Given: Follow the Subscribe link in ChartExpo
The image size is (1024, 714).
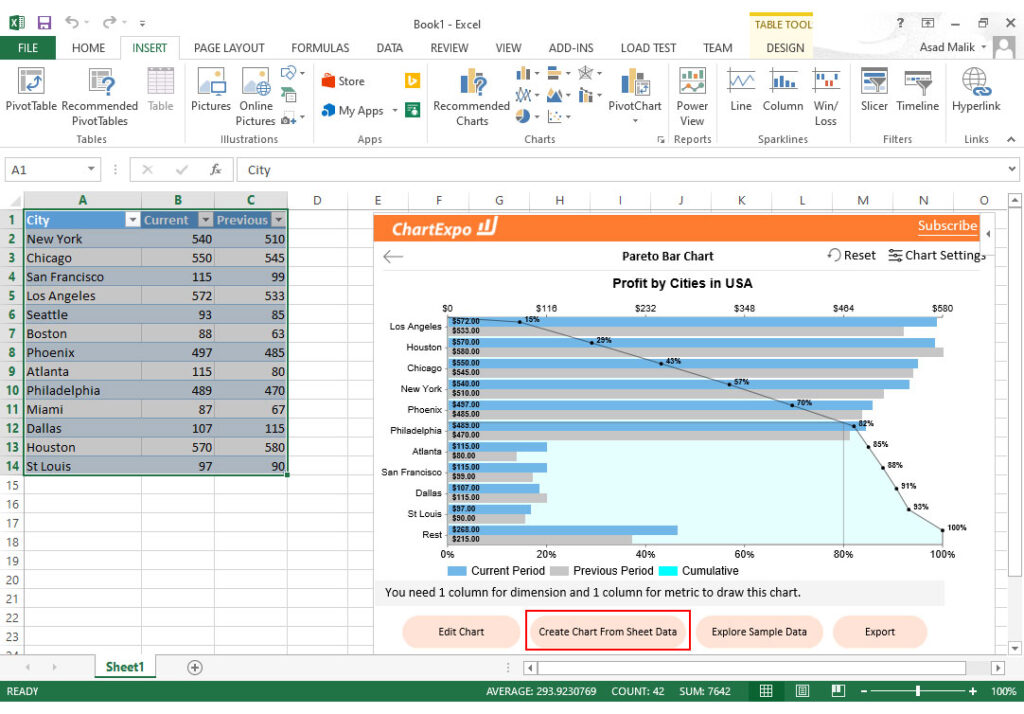Looking at the screenshot, I should pyautogui.click(x=947, y=226).
